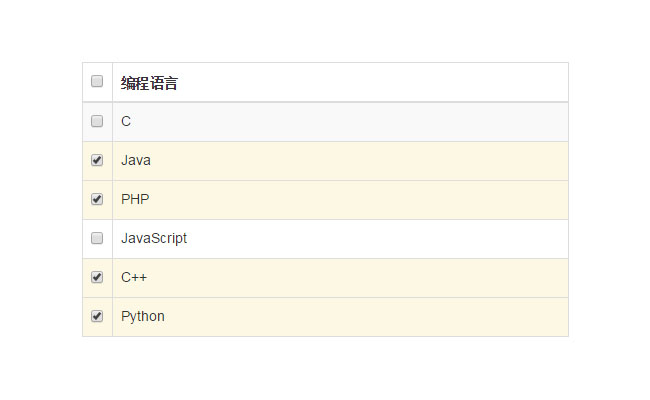Check the JavaScript checkbox
Screen dimensions: 650x400
click(97, 238)
